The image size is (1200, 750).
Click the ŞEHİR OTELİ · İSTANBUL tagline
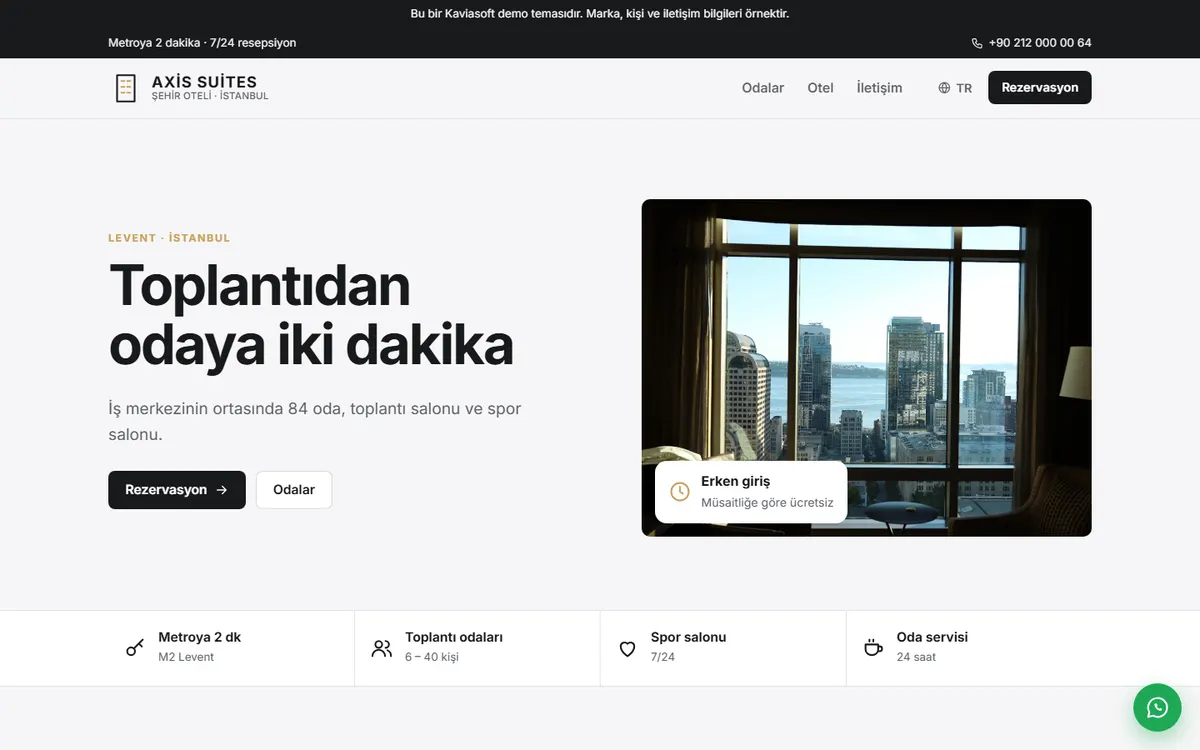point(210,96)
